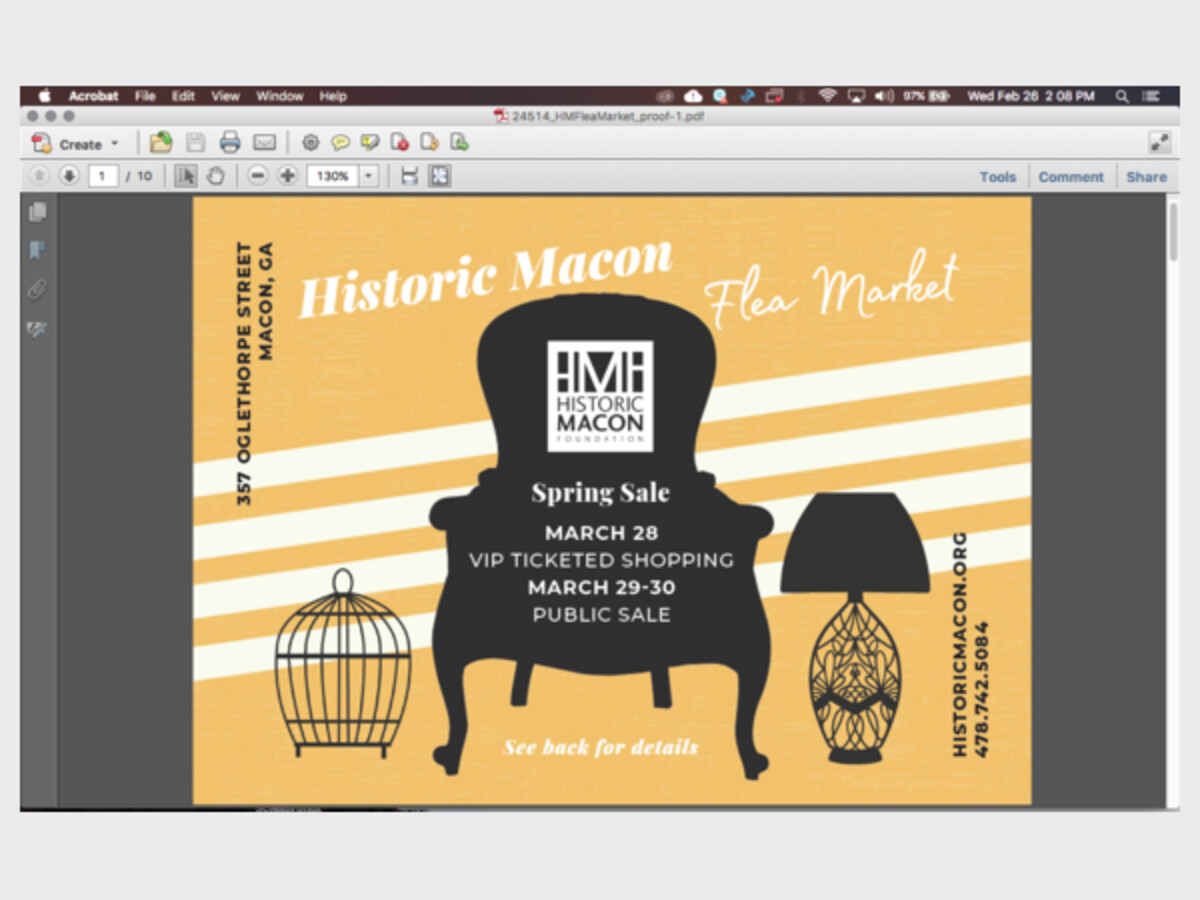Expand the Create dropdown arrow
This screenshot has height=900, width=1200.
pyautogui.click(x=114, y=144)
